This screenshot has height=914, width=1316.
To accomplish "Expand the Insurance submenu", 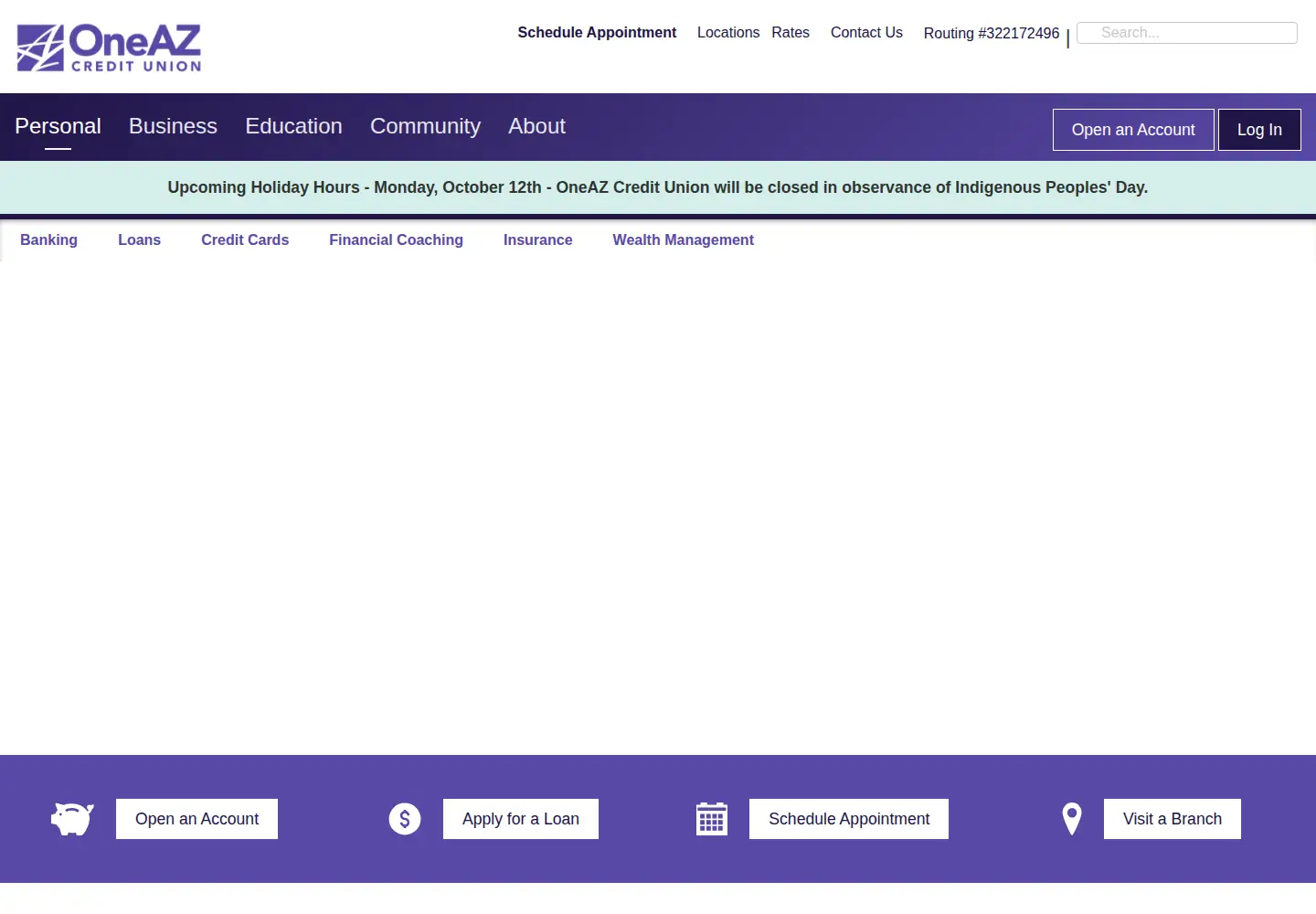I will tap(537, 239).
